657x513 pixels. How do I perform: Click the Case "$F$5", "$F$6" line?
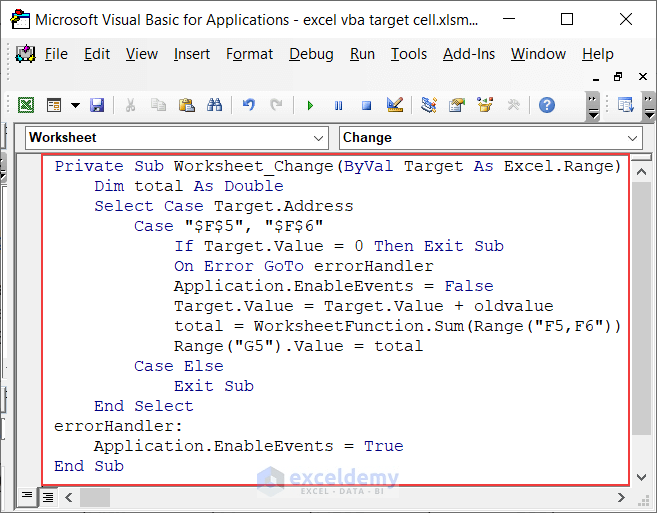tap(229, 226)
